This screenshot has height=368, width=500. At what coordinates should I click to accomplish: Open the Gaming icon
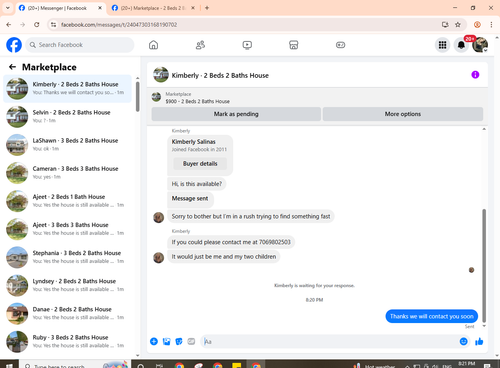340,45
